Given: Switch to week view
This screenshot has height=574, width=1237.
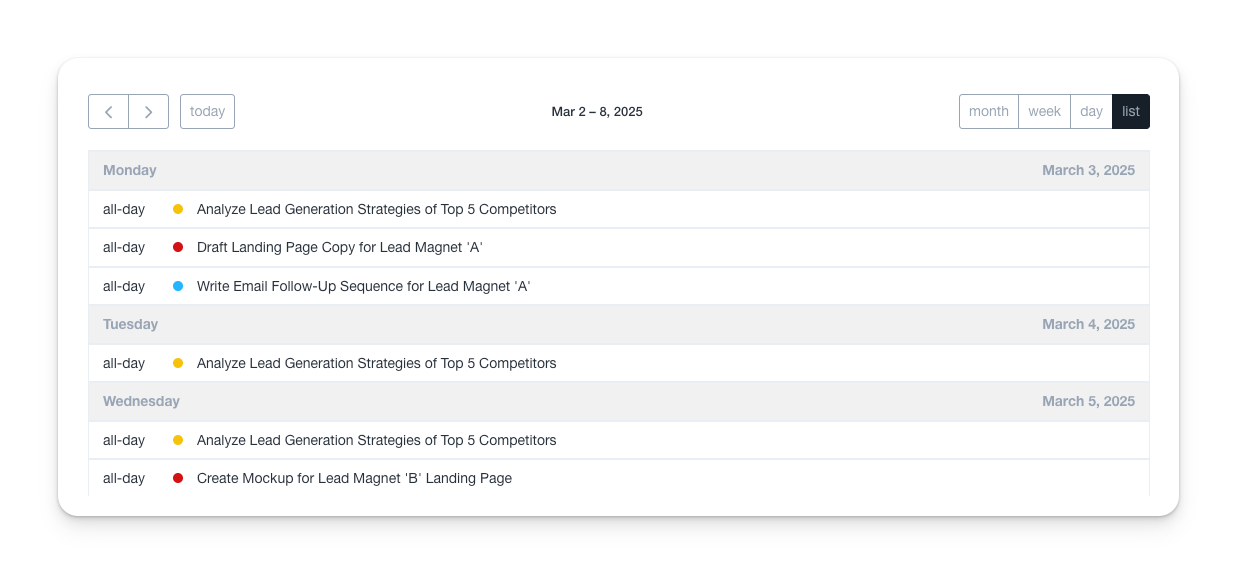Looking at the screenshot, I should tap(1044, 112).
